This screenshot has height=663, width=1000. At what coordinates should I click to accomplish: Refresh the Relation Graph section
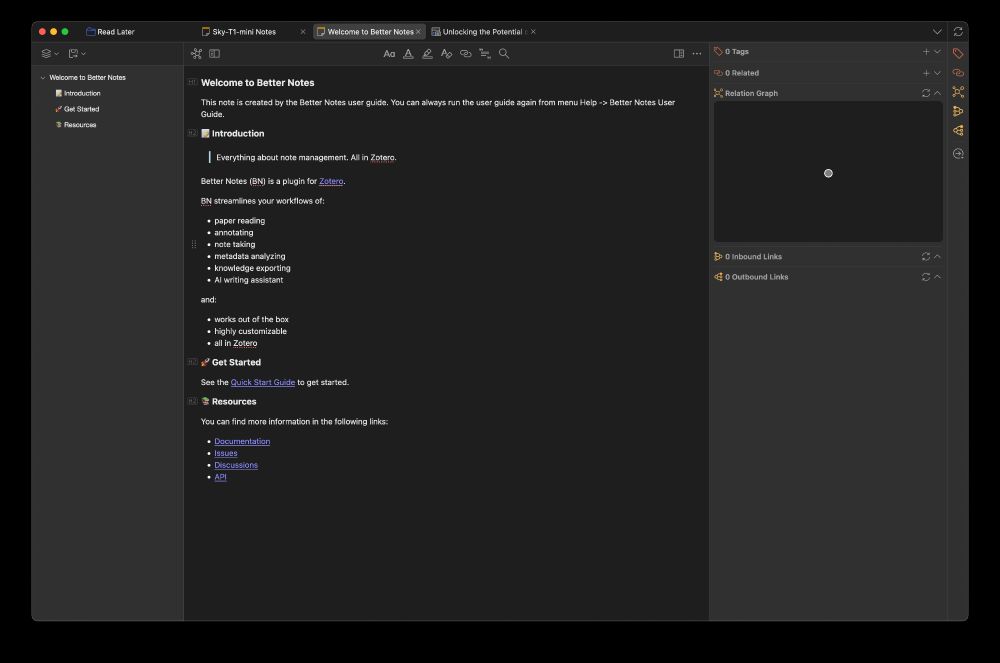(926, 93)
